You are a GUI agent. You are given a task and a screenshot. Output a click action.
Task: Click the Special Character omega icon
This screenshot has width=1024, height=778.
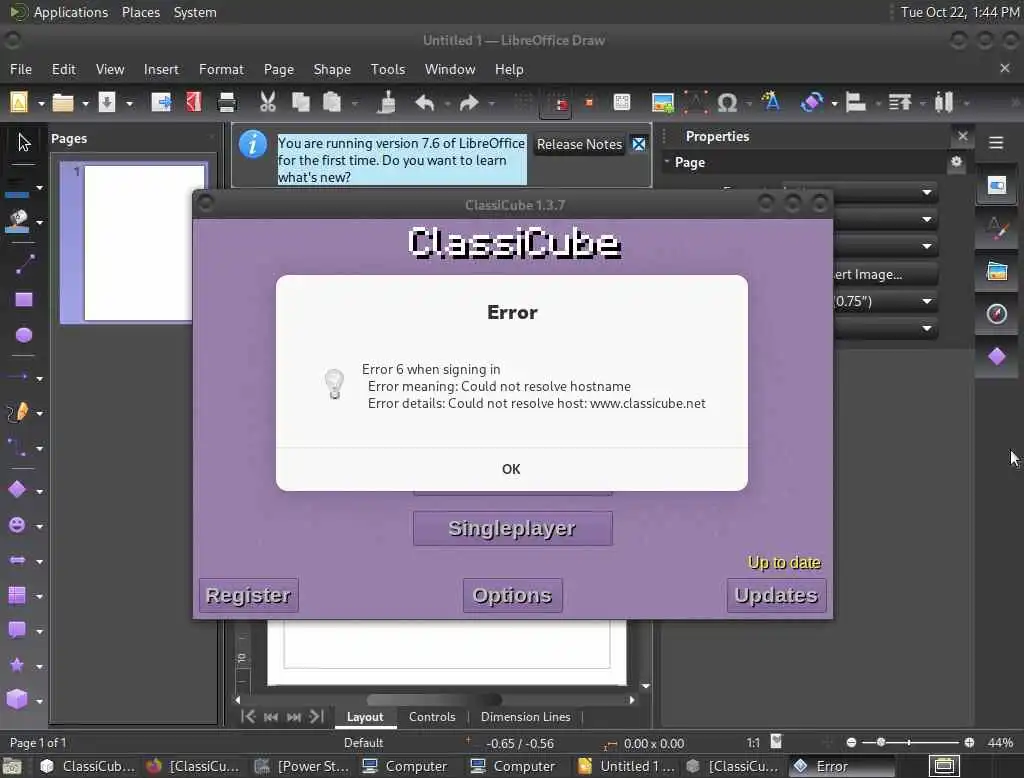(727, 103)
